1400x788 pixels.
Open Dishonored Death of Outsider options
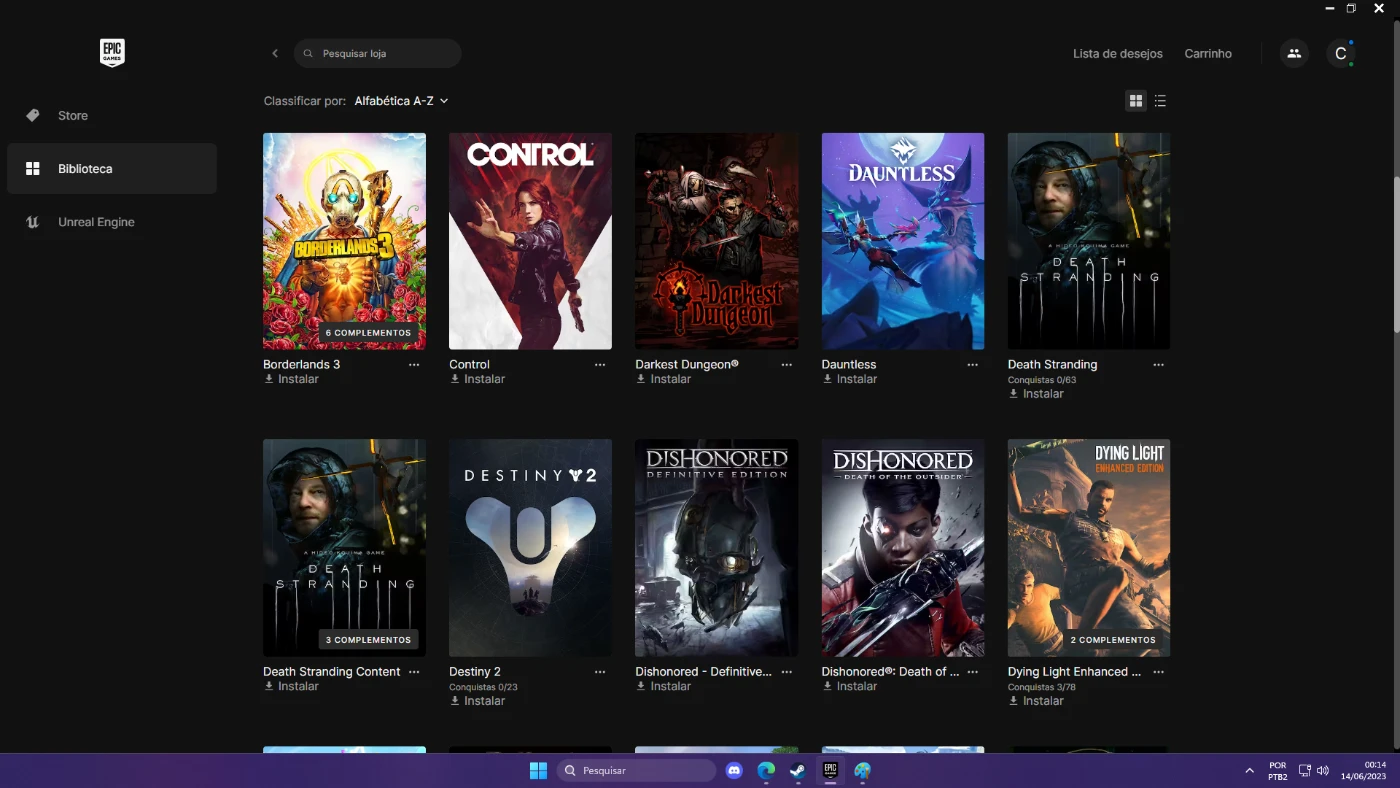coord(972,672)
